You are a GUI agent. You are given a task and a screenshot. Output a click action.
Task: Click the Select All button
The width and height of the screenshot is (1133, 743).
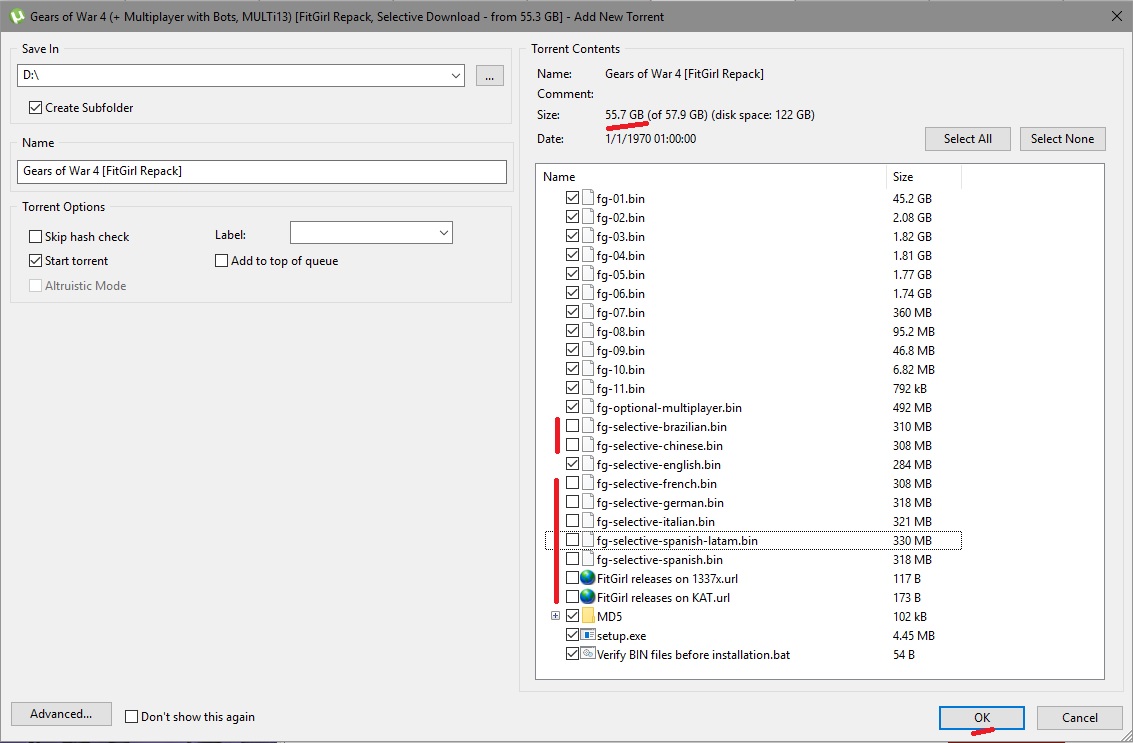[x=968, y=139]
